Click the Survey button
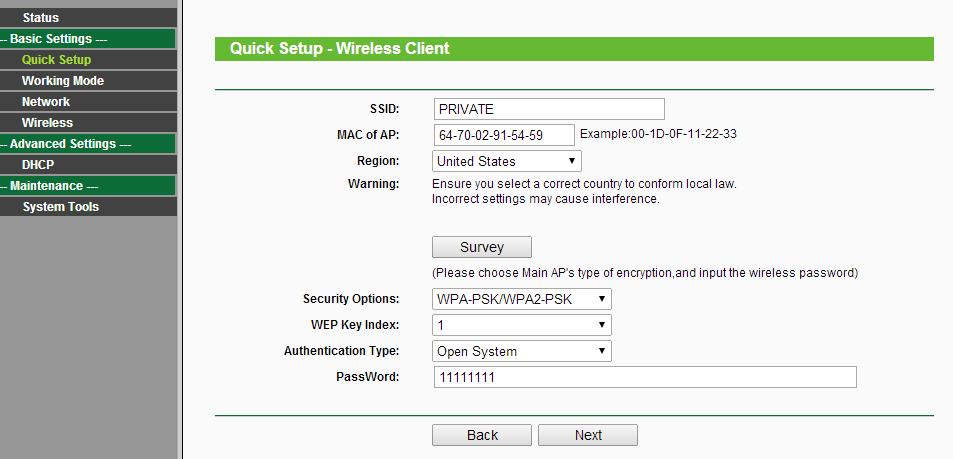 (482, 247)
